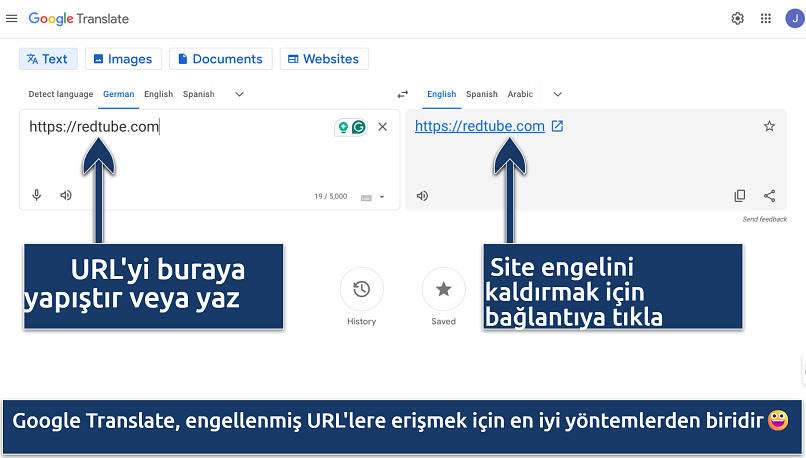Screen dimensions: 806x458
Task: Copy the translation to clipboard
Action: 740,196
